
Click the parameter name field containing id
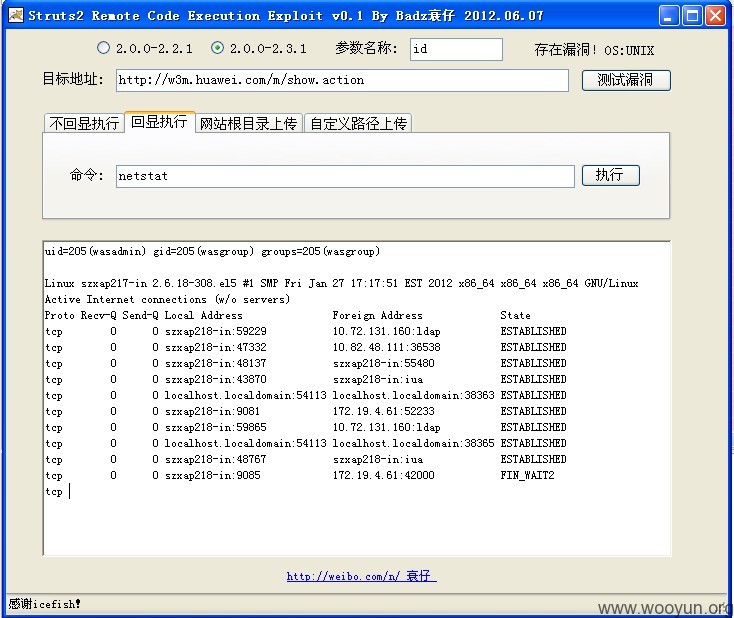point(456,49)
